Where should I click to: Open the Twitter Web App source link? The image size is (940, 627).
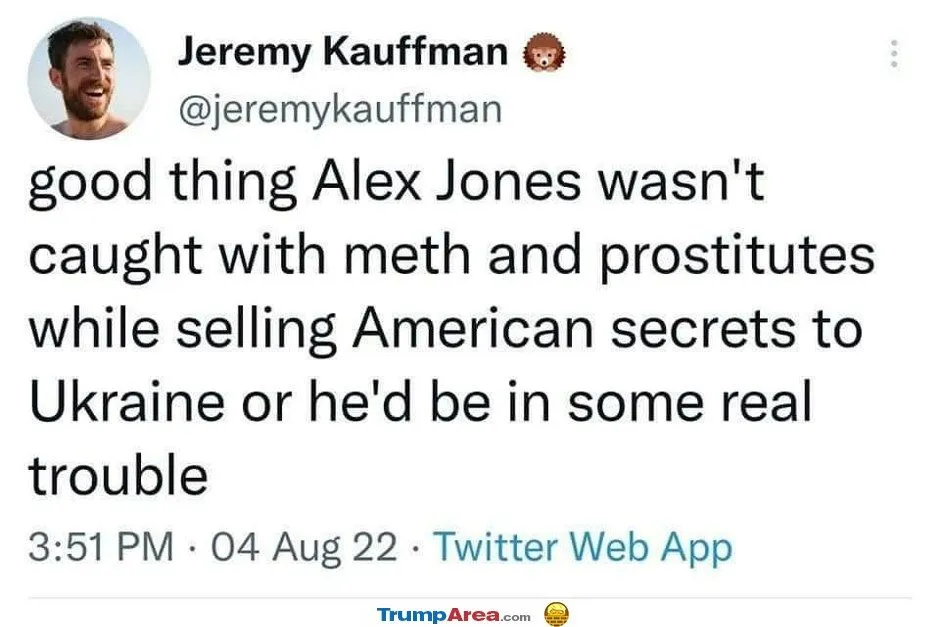click(585, 547)
